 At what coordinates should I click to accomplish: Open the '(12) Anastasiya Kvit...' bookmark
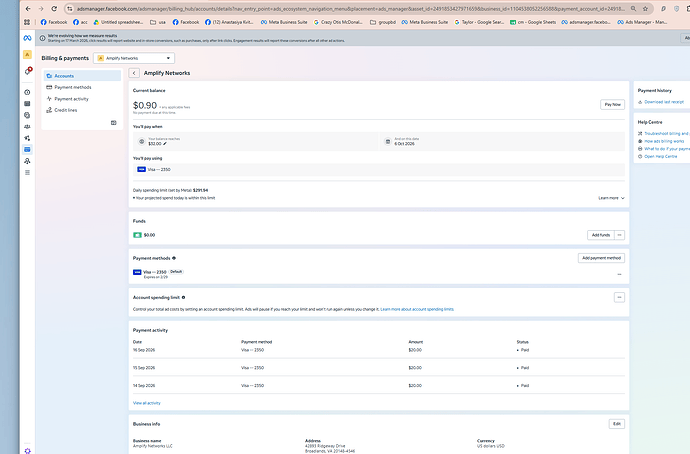pyautogui.click(x=229, y=22)
